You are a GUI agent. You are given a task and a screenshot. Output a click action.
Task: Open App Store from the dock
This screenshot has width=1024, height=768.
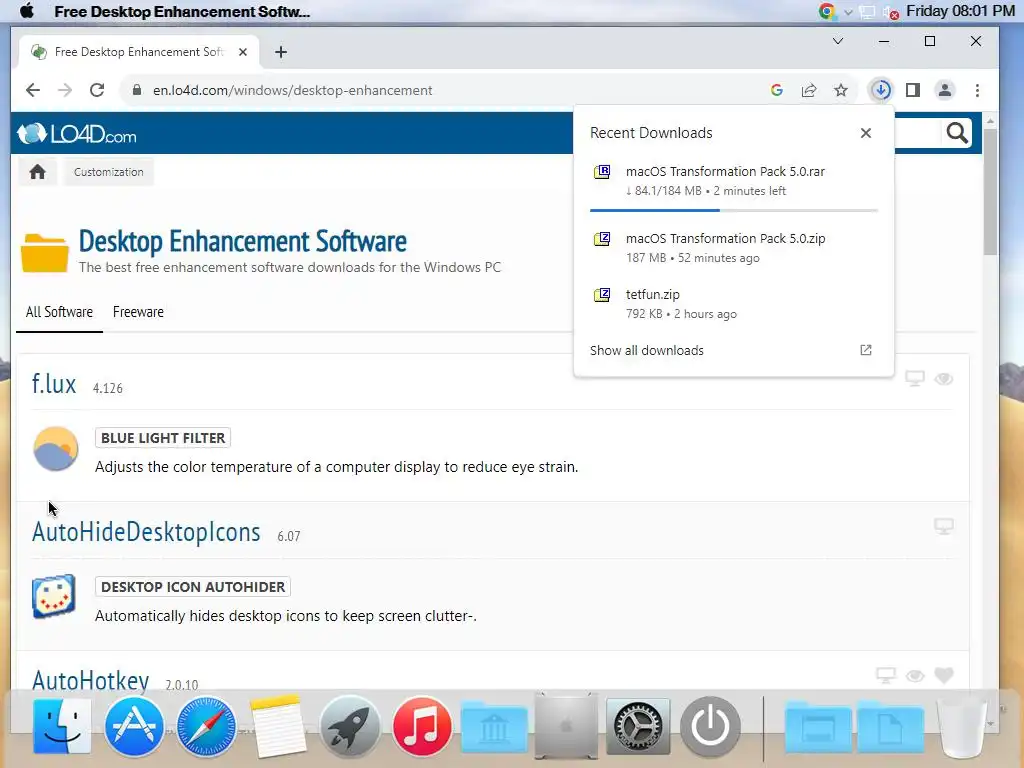click(134, 726)
